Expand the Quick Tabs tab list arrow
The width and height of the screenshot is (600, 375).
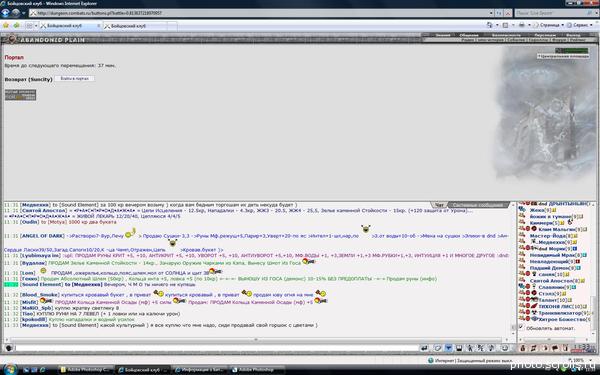pyautogui.click(x=36, y=26)
